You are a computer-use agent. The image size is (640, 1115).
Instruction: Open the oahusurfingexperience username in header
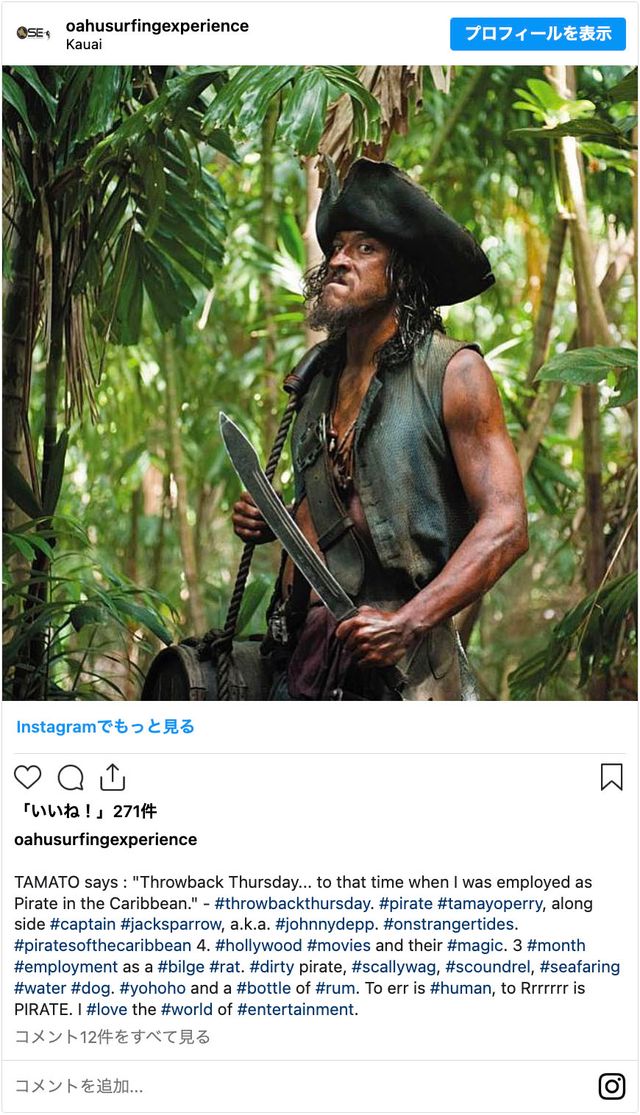coord(157,26)
